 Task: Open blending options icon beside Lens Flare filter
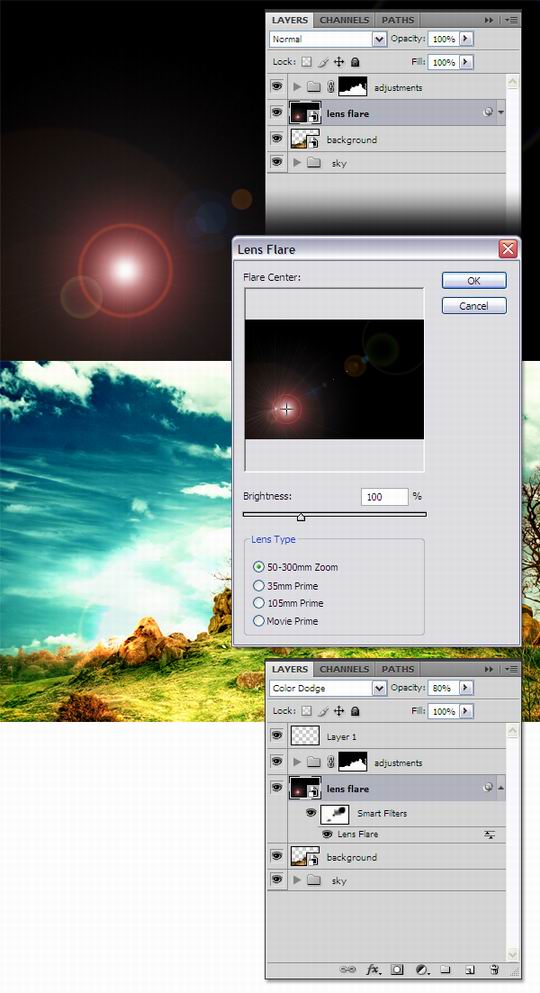click(x=489, y=835)
